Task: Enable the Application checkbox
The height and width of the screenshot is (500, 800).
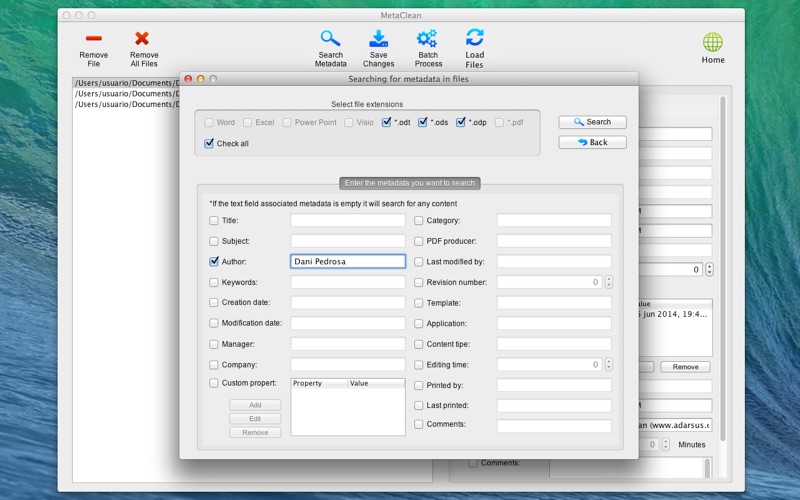Action: (418, 323)
